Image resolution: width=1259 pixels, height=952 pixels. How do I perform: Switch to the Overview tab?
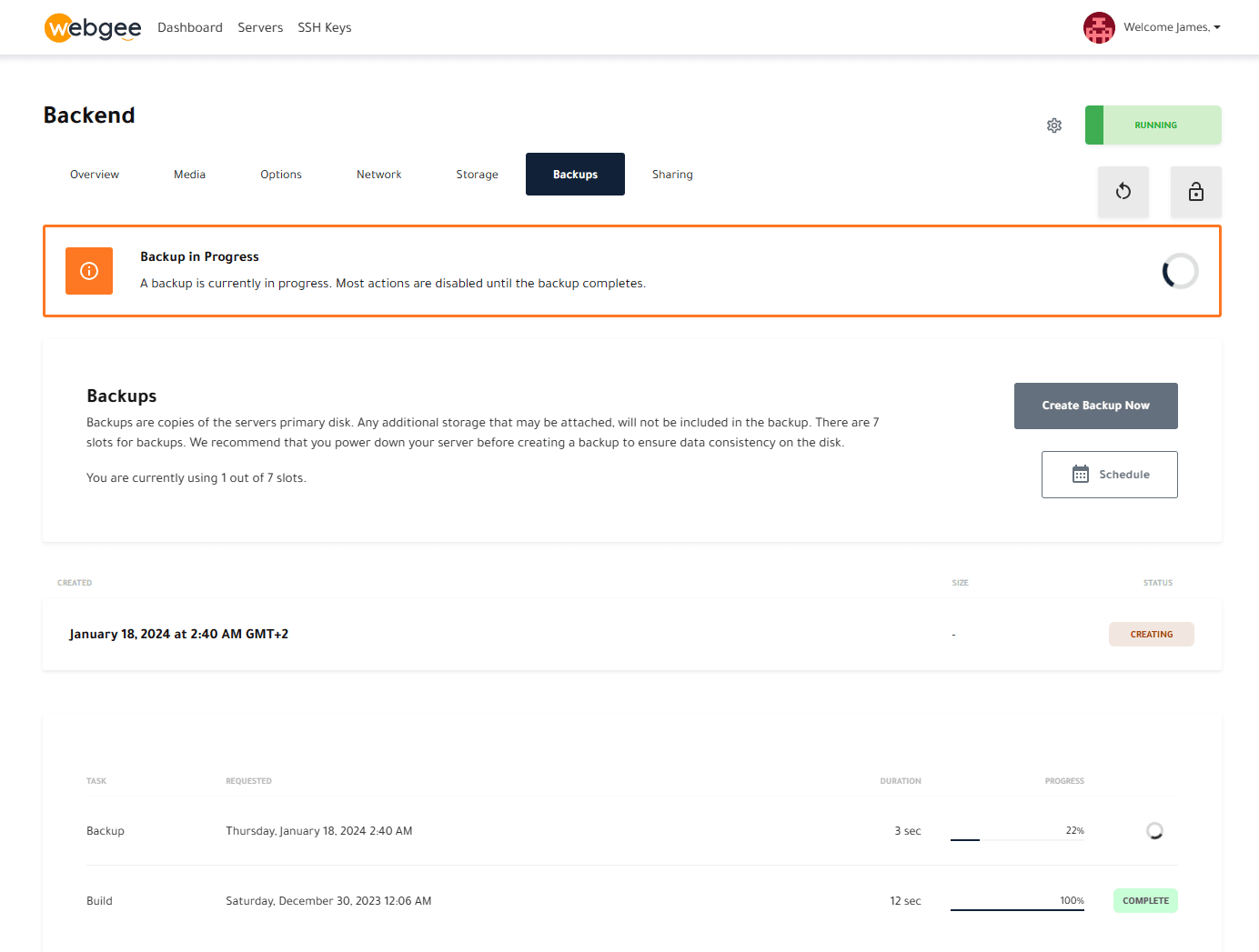(x=95, y=175)
